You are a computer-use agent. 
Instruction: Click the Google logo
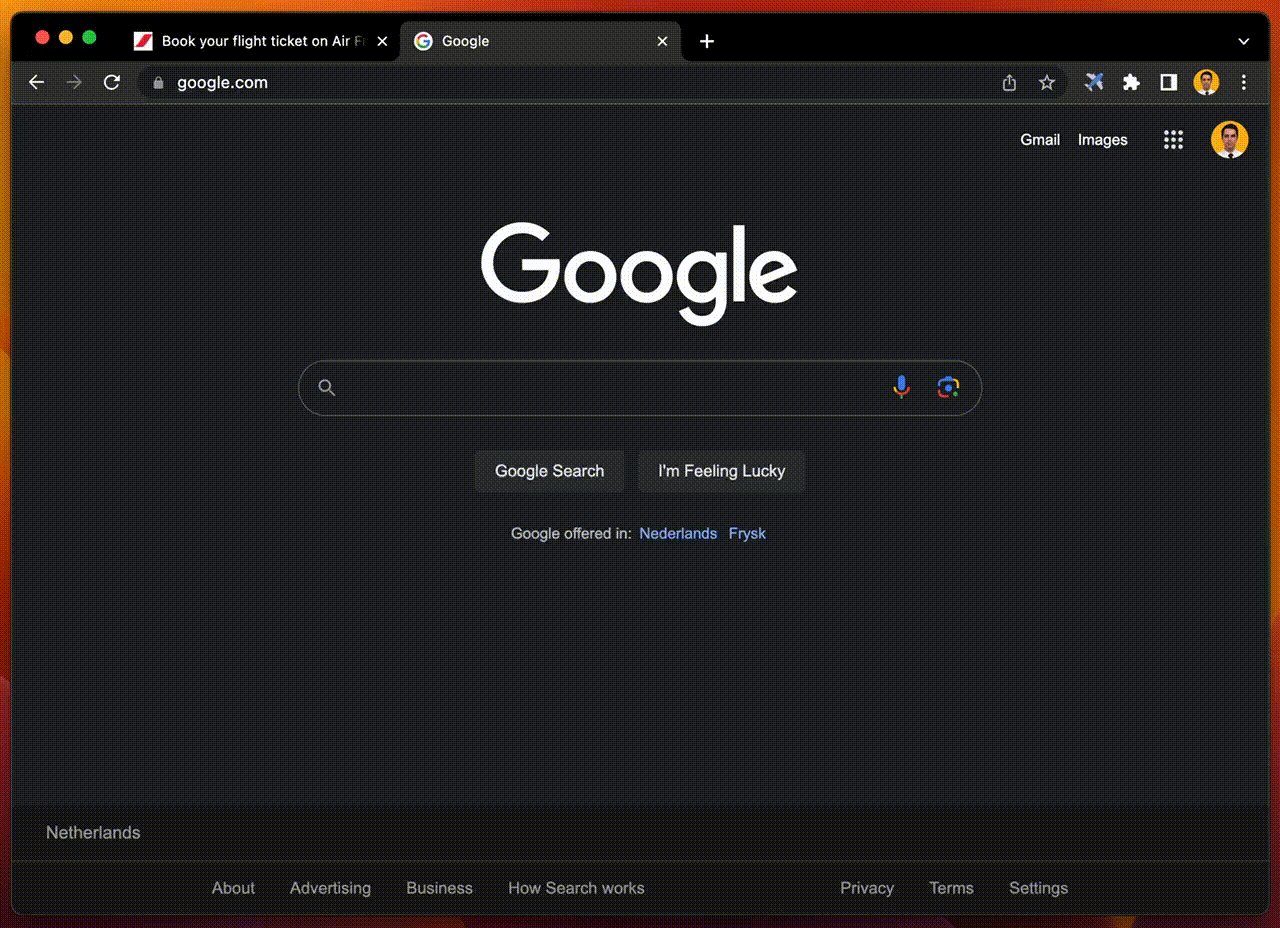coord(639,273)
